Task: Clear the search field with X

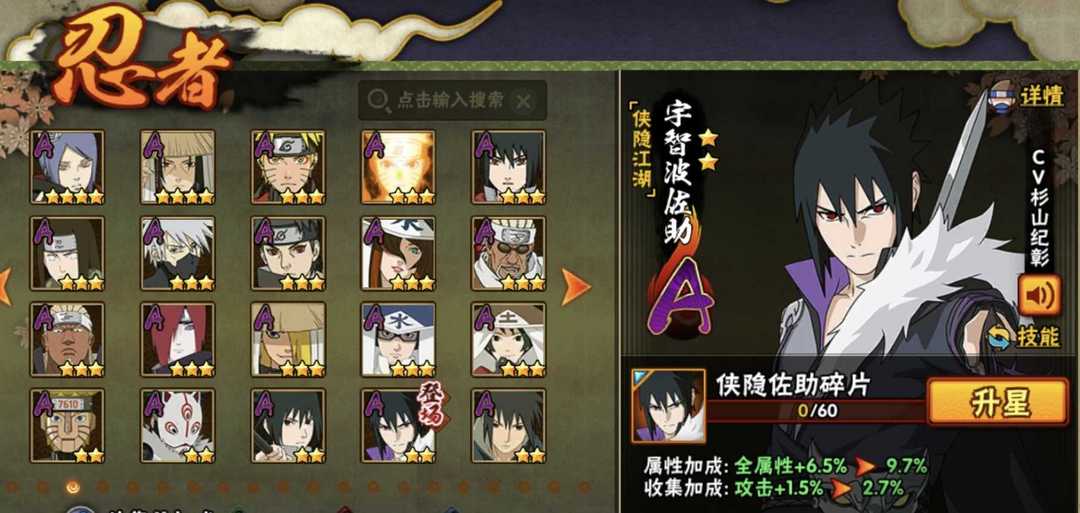Action: (523, 101)
